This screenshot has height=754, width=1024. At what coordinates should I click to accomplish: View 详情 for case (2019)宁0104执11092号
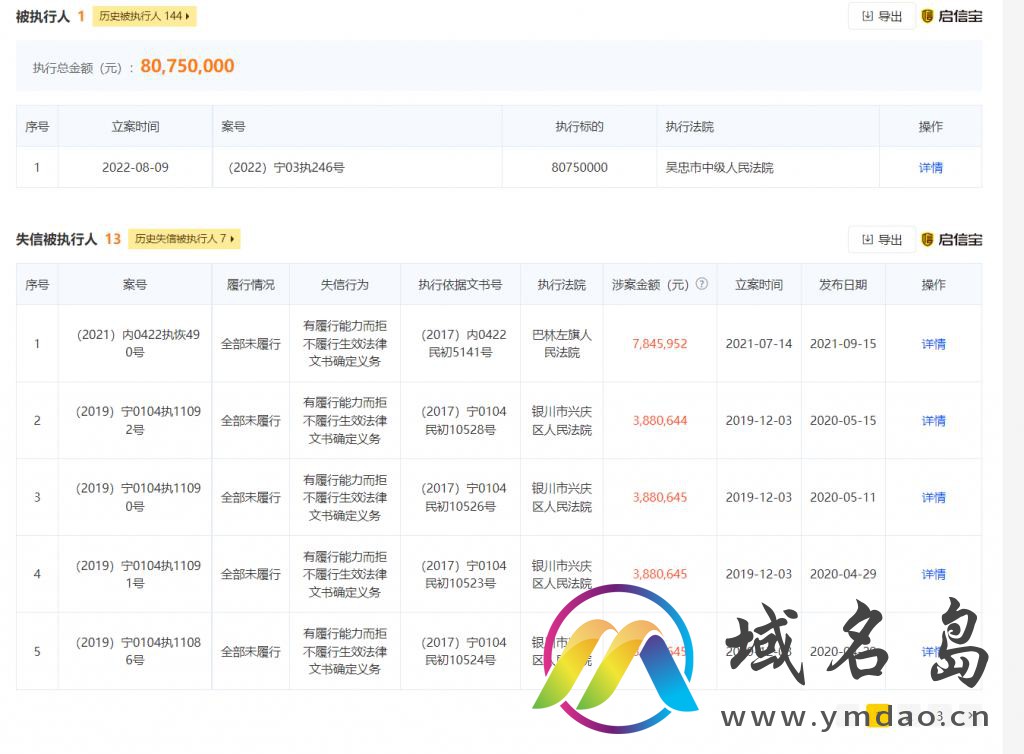tap(933, 421)
